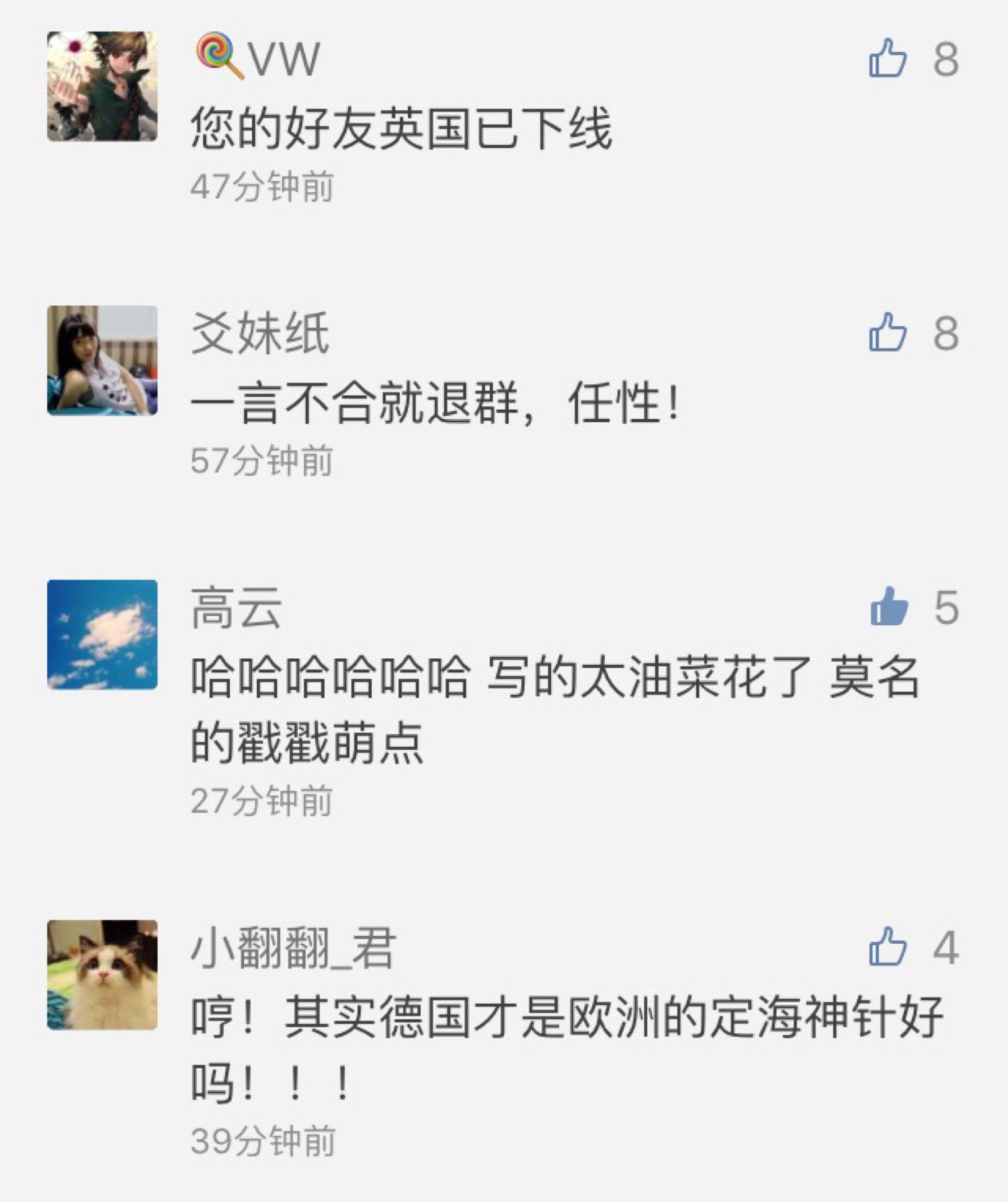
Task: Tap the 47分钟前 timestamp
Action: pos(262,186)
